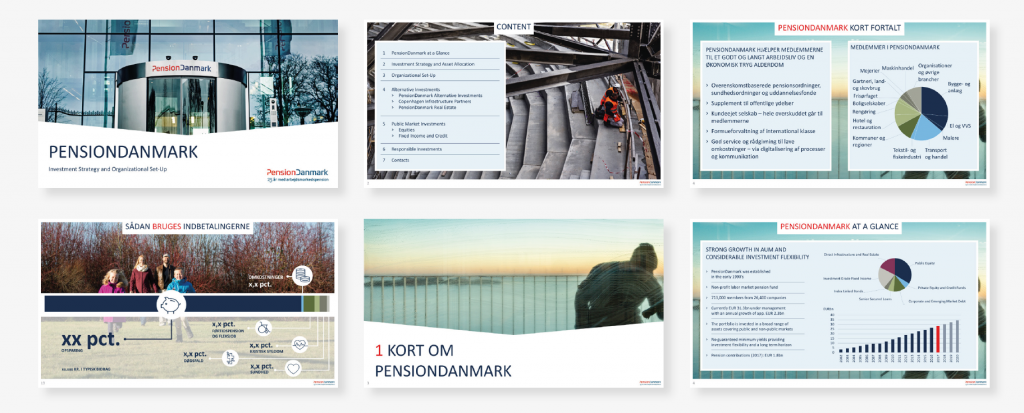This screenshot has width=1024, height=413.
Task: Click the wheelchair icon on the payments slide
Action: 264,328
